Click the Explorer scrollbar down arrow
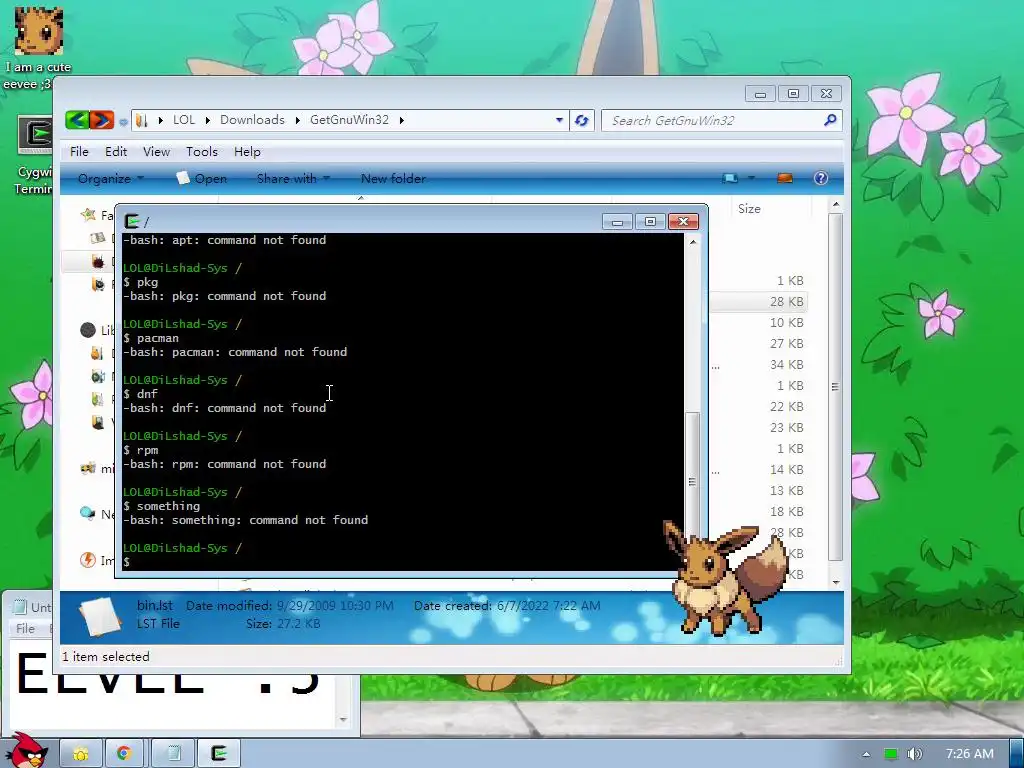 coord(835,582)
